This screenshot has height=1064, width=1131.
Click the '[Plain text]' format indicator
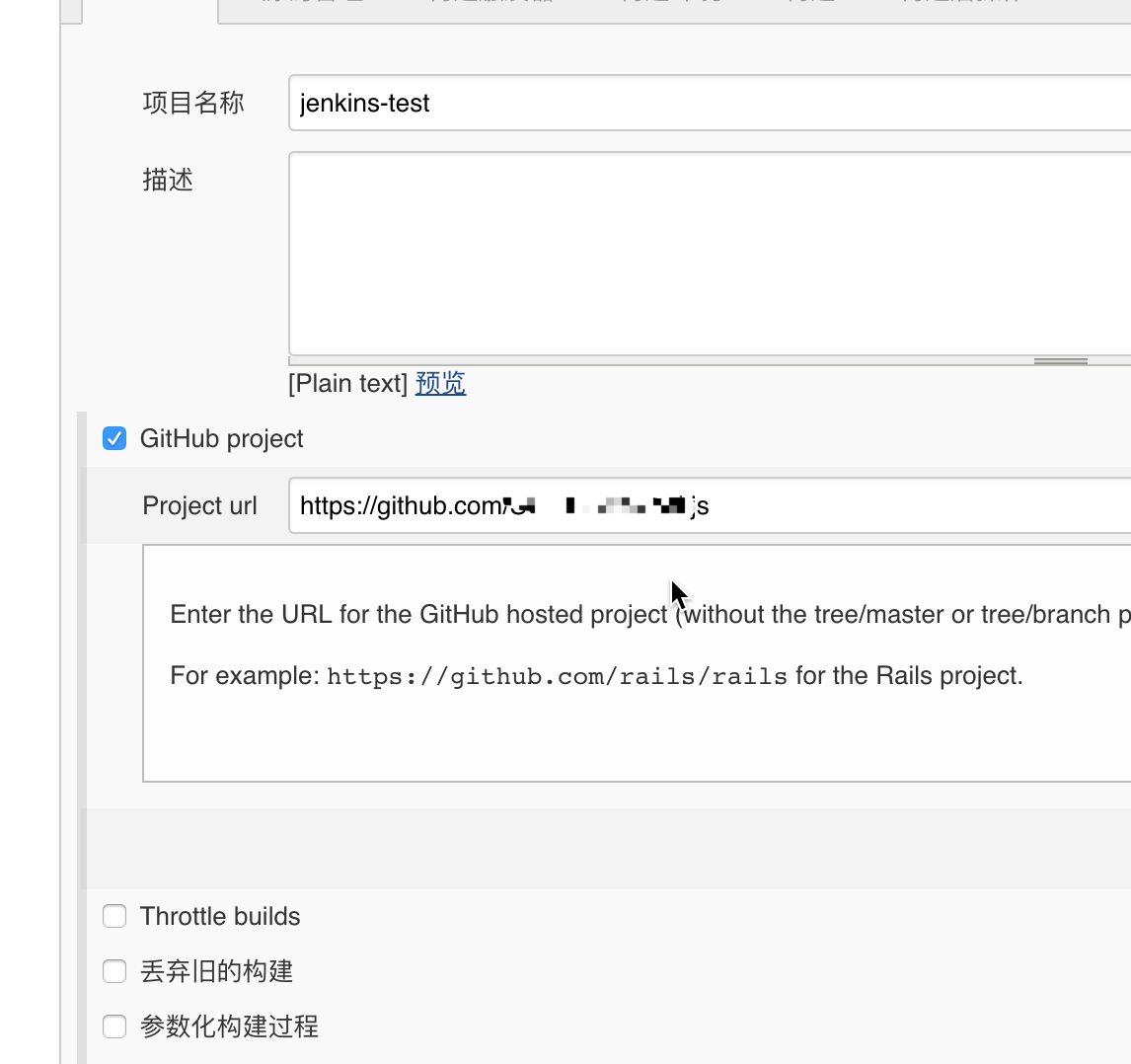(x=347, y=383)
